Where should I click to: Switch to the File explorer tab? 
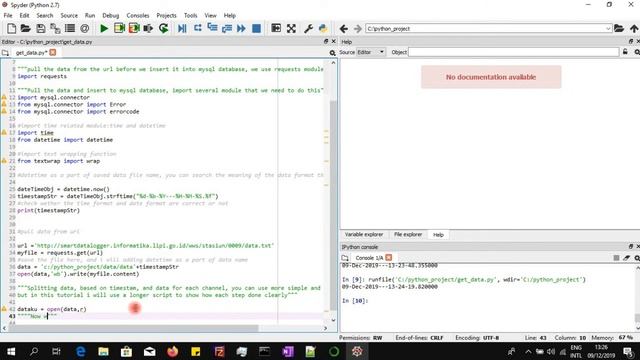408,235
